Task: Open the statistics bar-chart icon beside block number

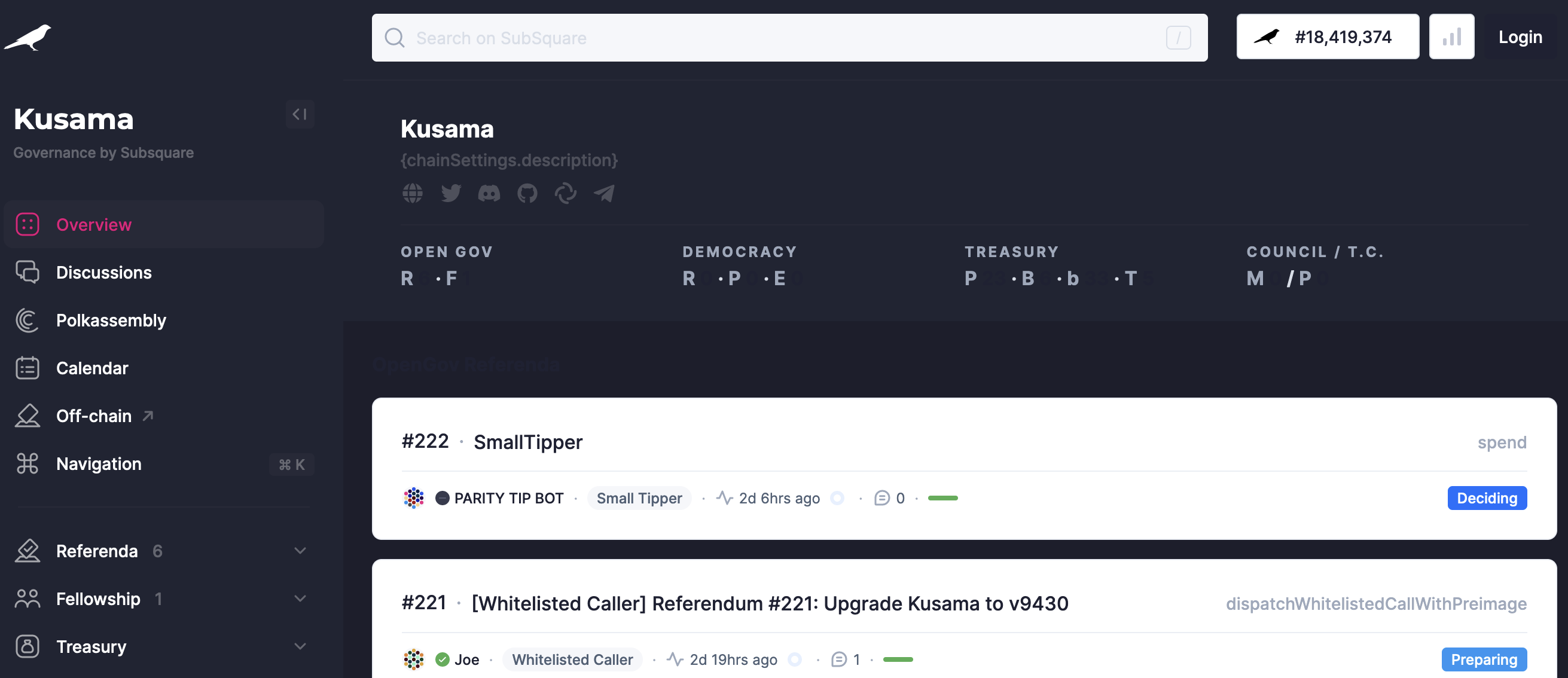Action: click(x=1452, y=36)
